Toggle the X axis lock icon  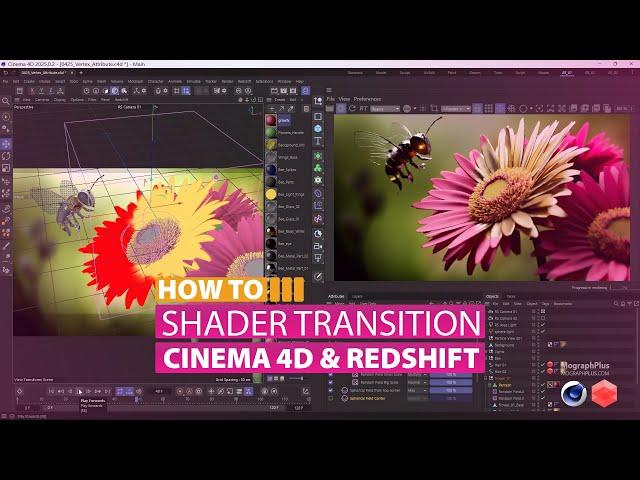[x=32, y=91]
